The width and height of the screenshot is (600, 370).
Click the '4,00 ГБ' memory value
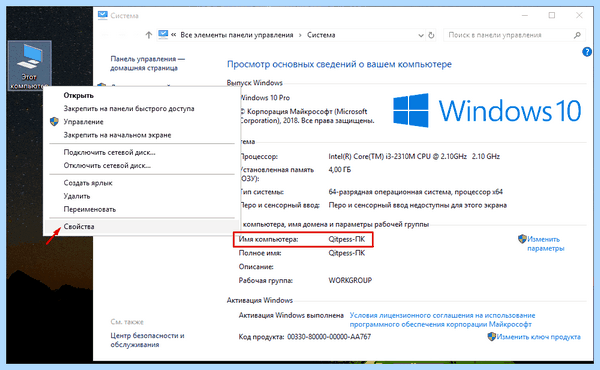tap(340, 170)
